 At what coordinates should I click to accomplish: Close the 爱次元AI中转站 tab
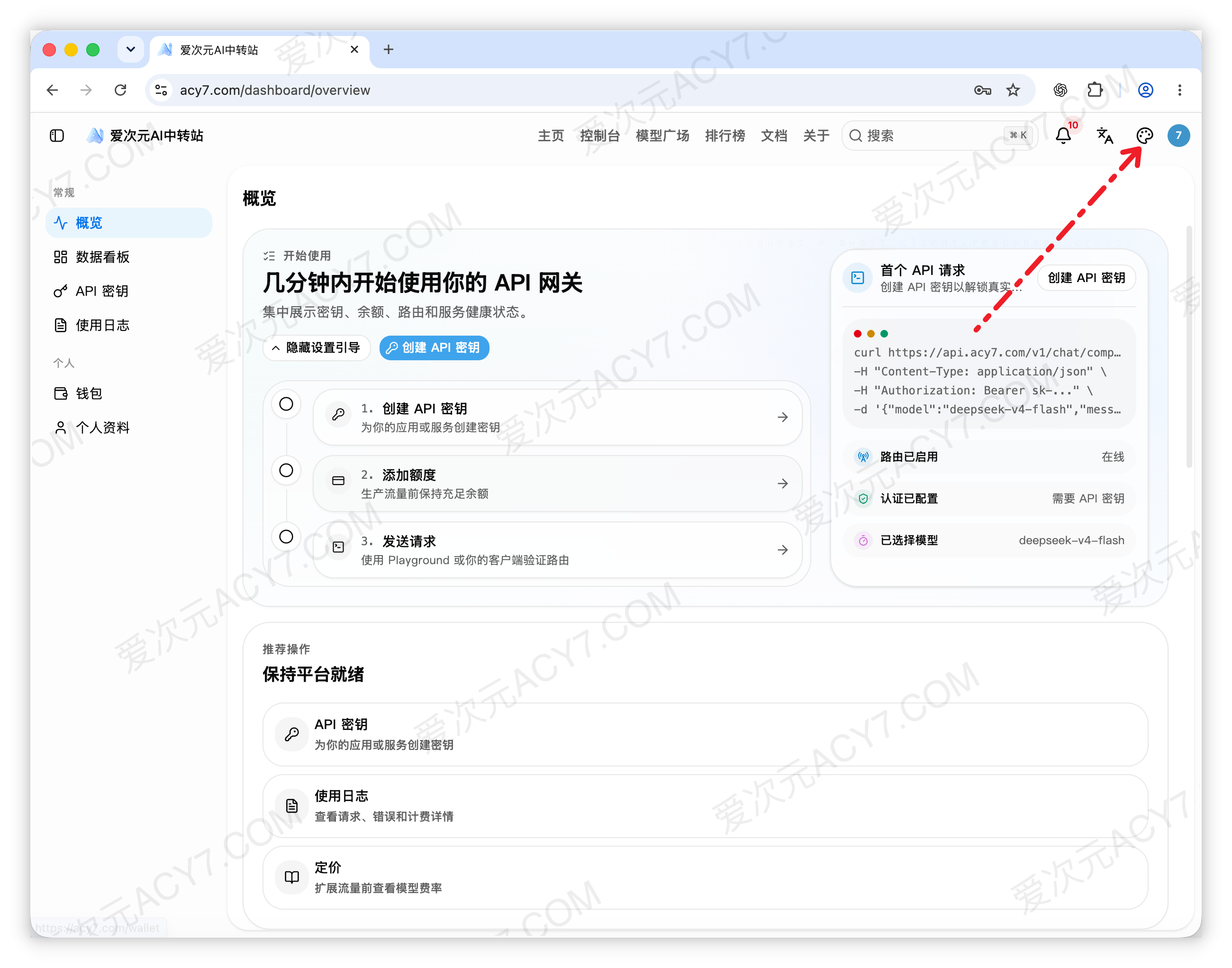pos(354,50)
